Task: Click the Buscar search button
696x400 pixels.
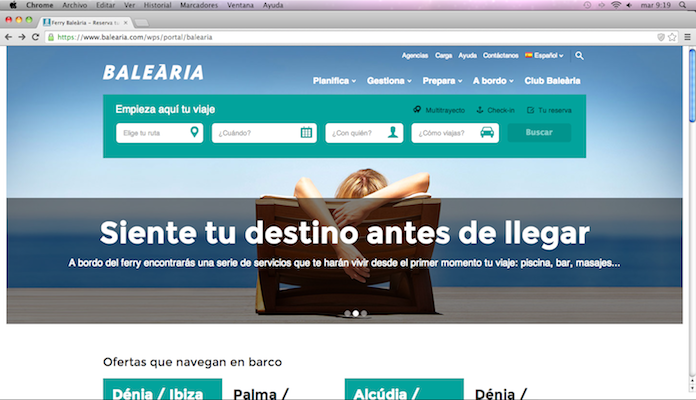Action: pyautogui.click(x=539, y=132)
